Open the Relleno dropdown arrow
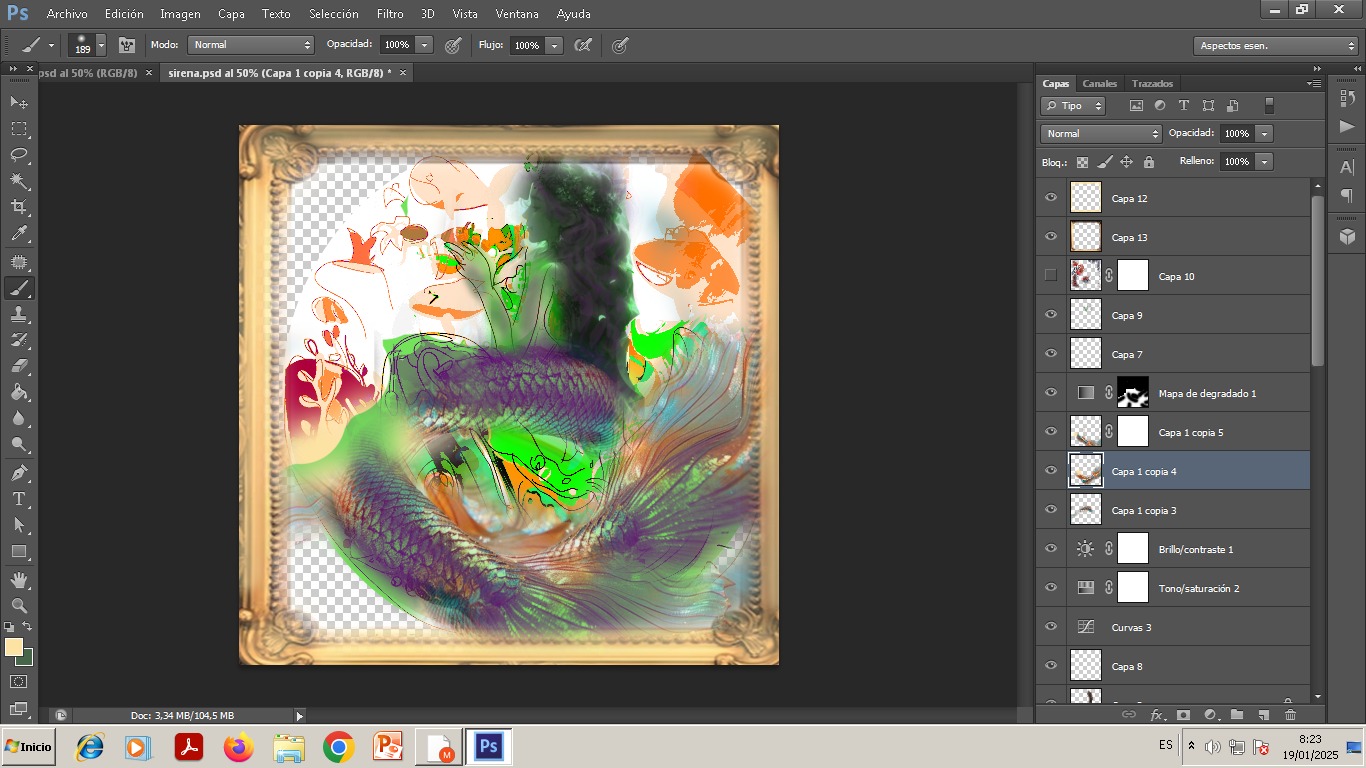Screen dimensions: 1366x768 tap(1265, 162)
